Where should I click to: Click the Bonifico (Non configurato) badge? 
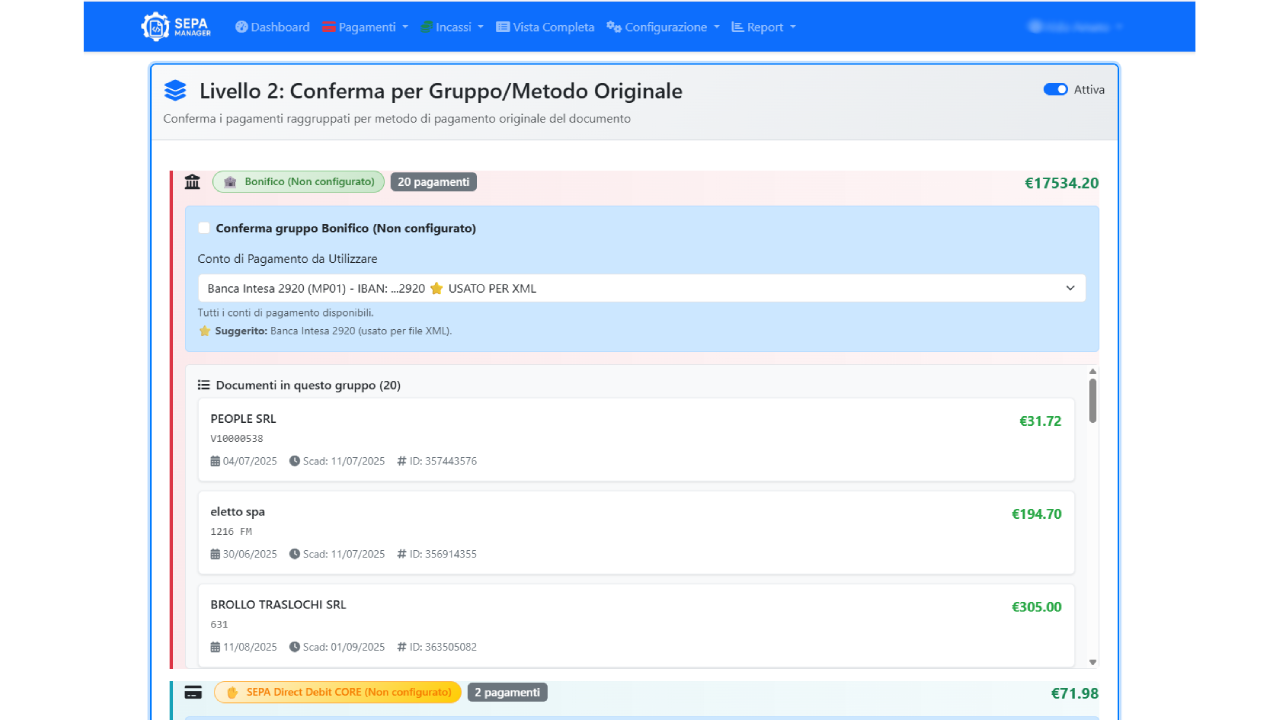(298, 182)
